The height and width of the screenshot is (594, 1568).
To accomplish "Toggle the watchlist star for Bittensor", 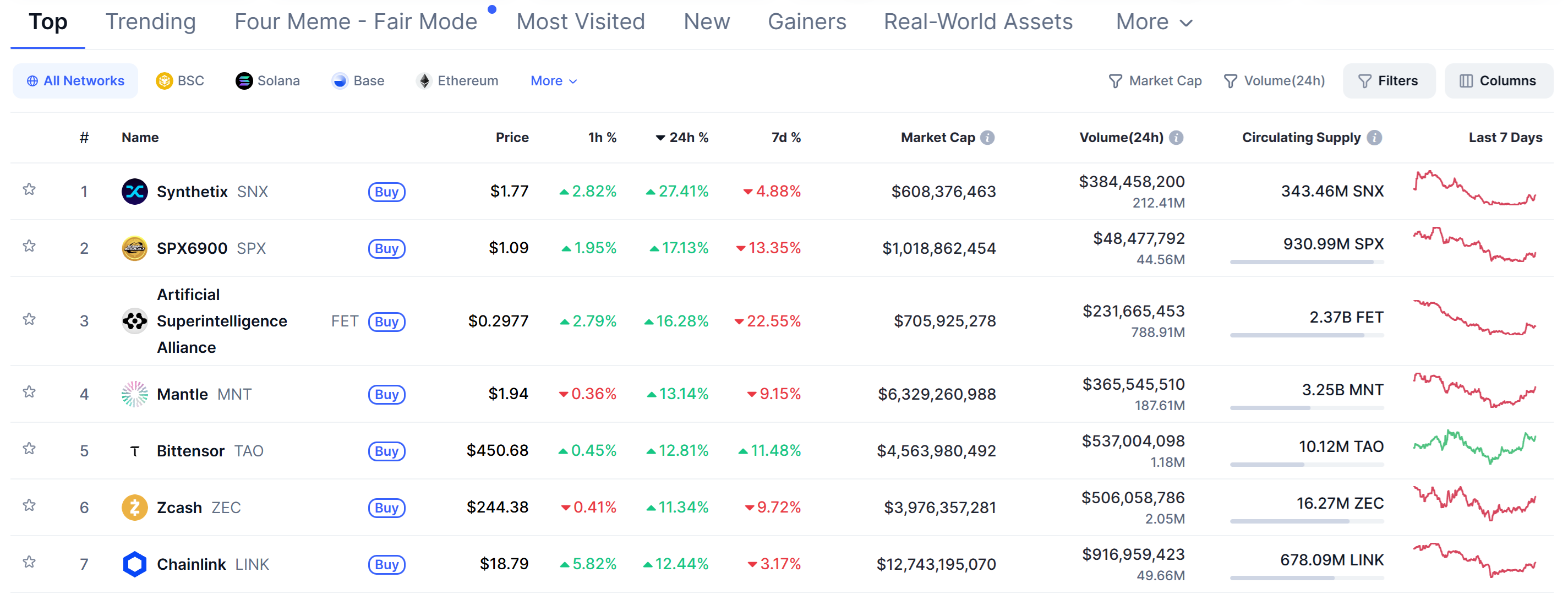I will click(29, 449).
